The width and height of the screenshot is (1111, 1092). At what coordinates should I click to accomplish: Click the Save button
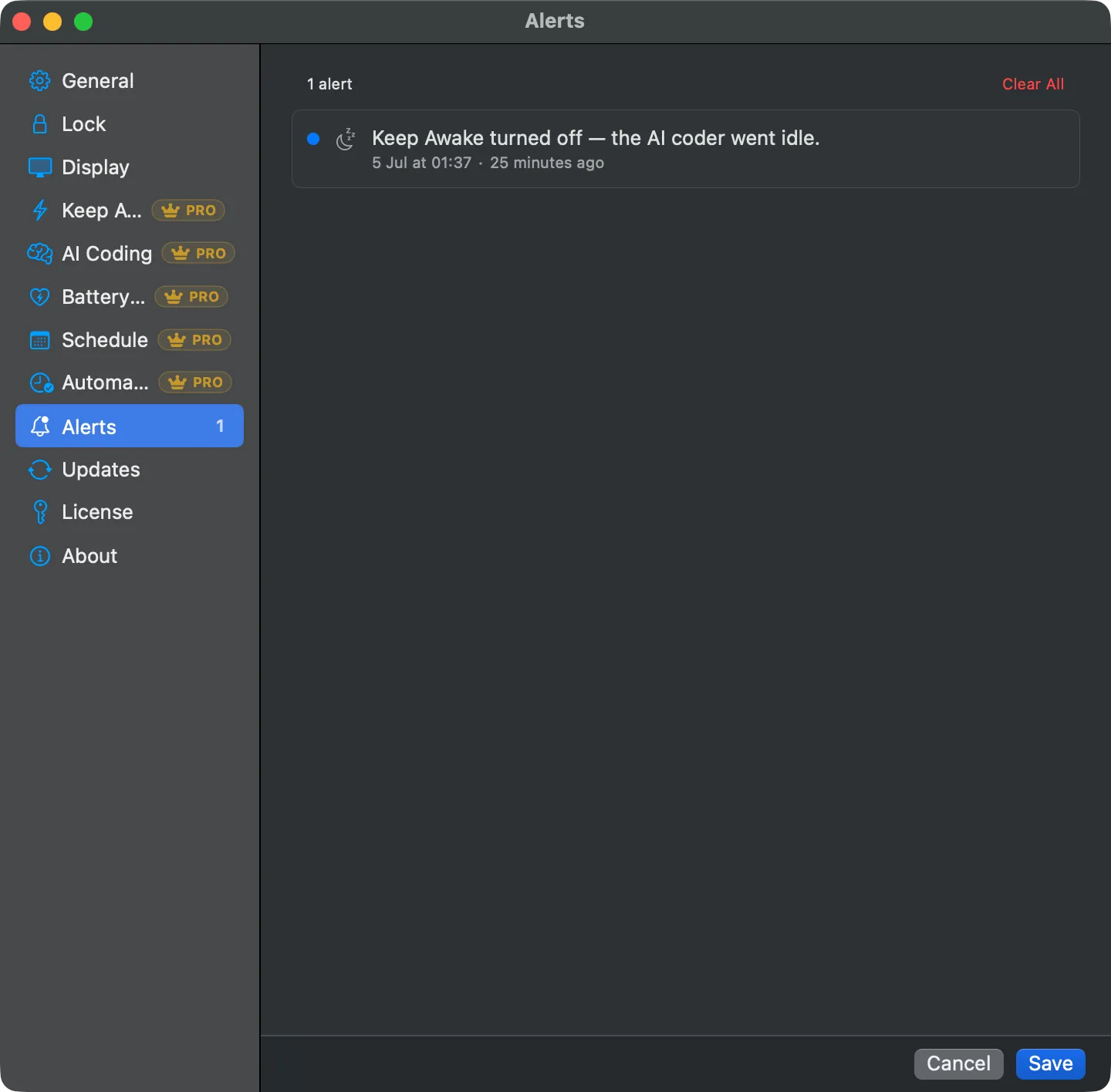[1050, 1064]
